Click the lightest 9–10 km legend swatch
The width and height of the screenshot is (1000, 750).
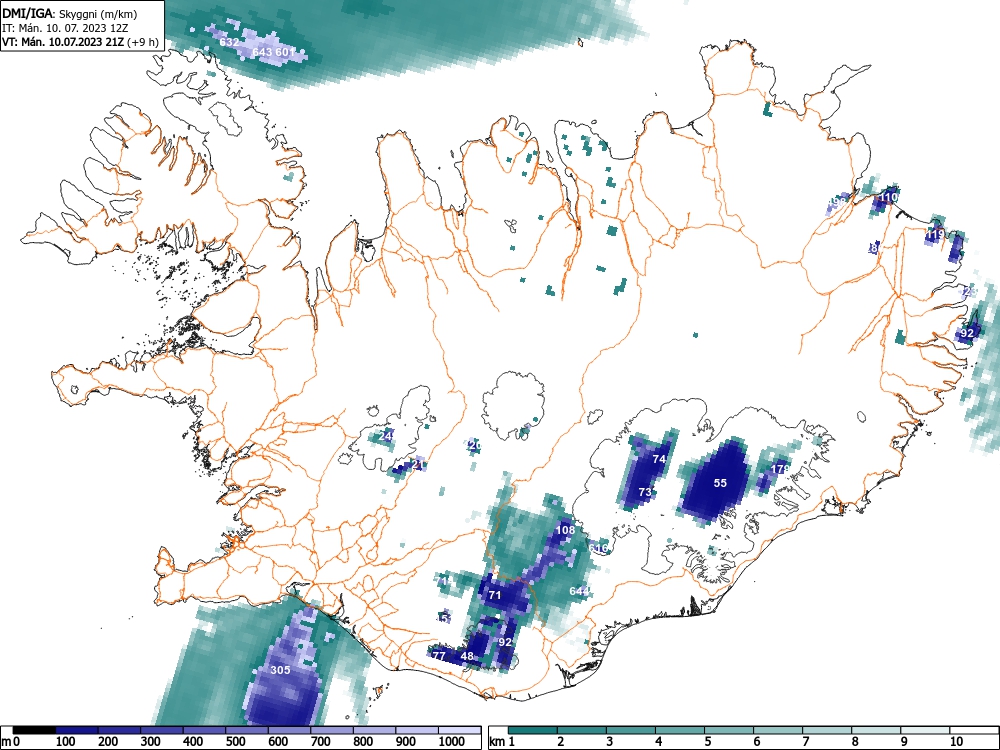[925, 730]
